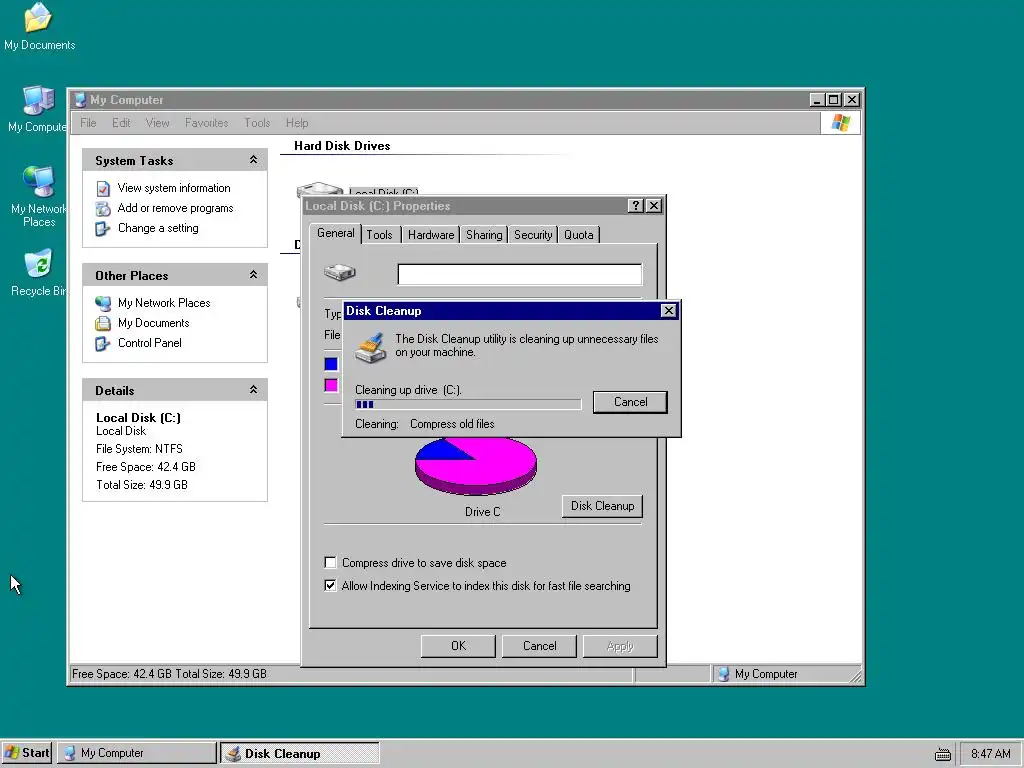Image resolution: width=1024 pixels, height=768 pixels.
Task: Open the File menu in My Computer
Action: [88, 123]
